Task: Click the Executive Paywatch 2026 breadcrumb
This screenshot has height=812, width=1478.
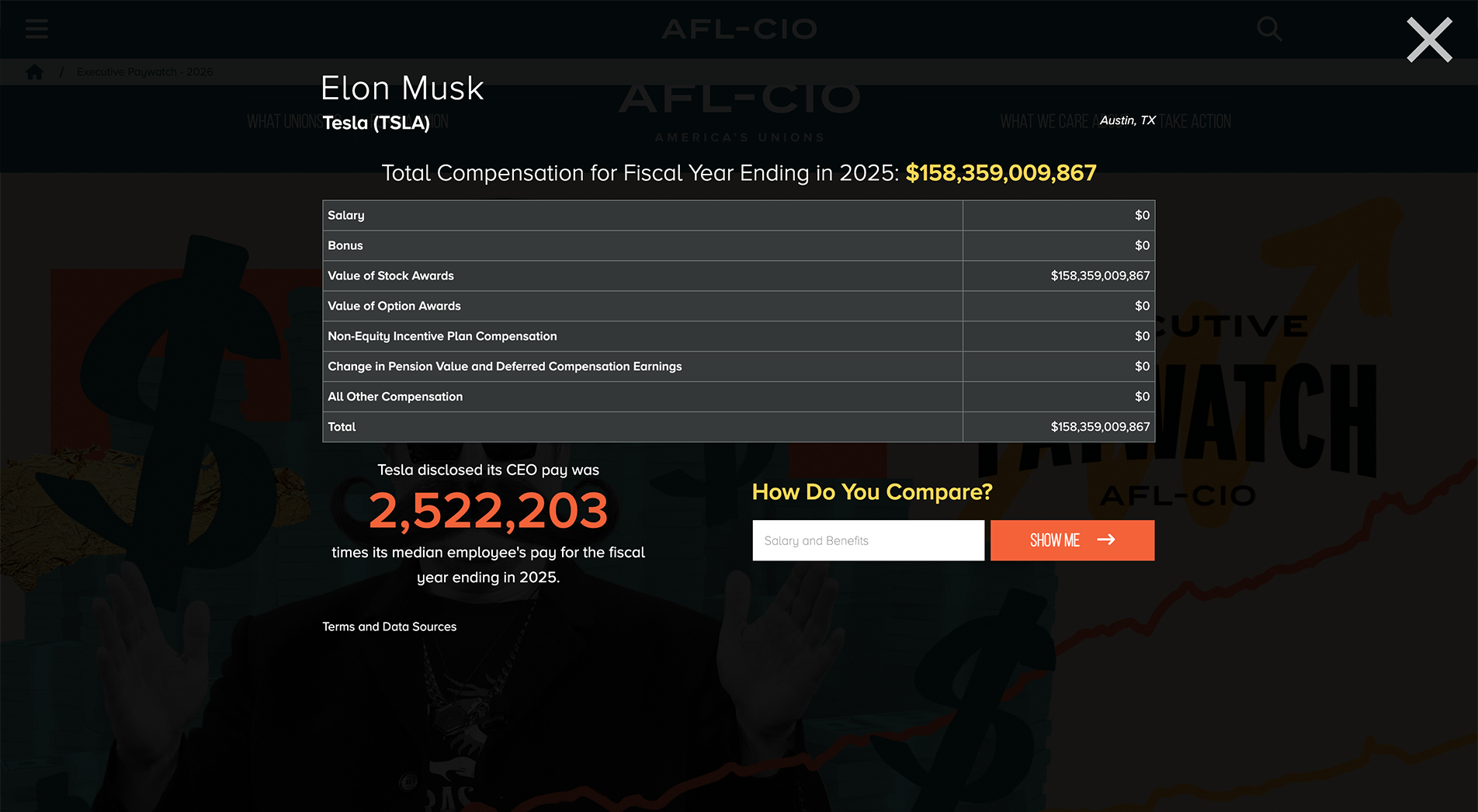Action: 145,72
